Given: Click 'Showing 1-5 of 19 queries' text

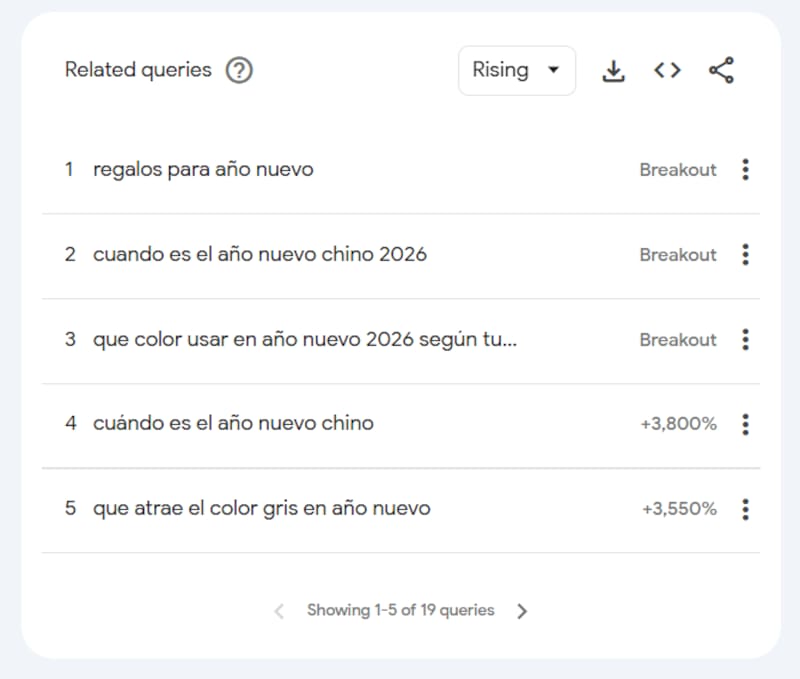Looking at the screenshot, I should [x=400, y=610].
